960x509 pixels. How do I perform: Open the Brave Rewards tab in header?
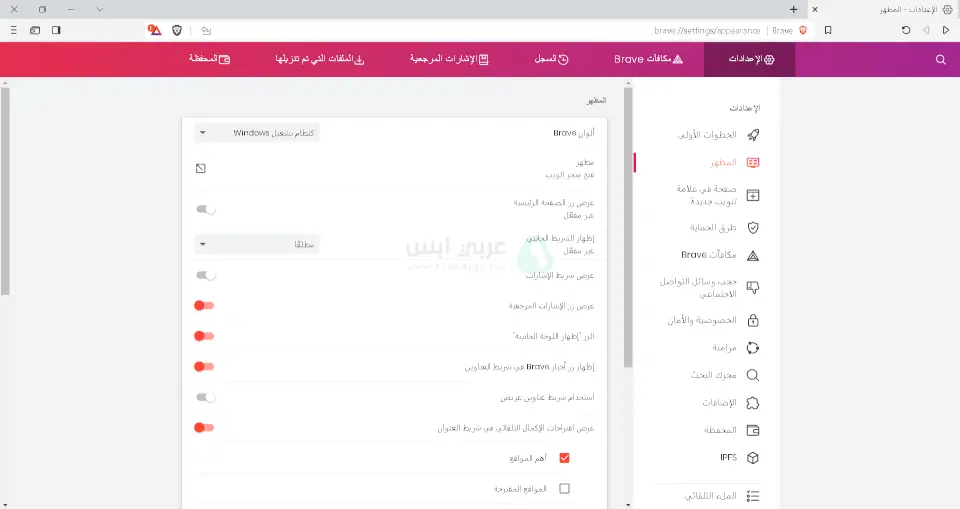coord(648,59)
